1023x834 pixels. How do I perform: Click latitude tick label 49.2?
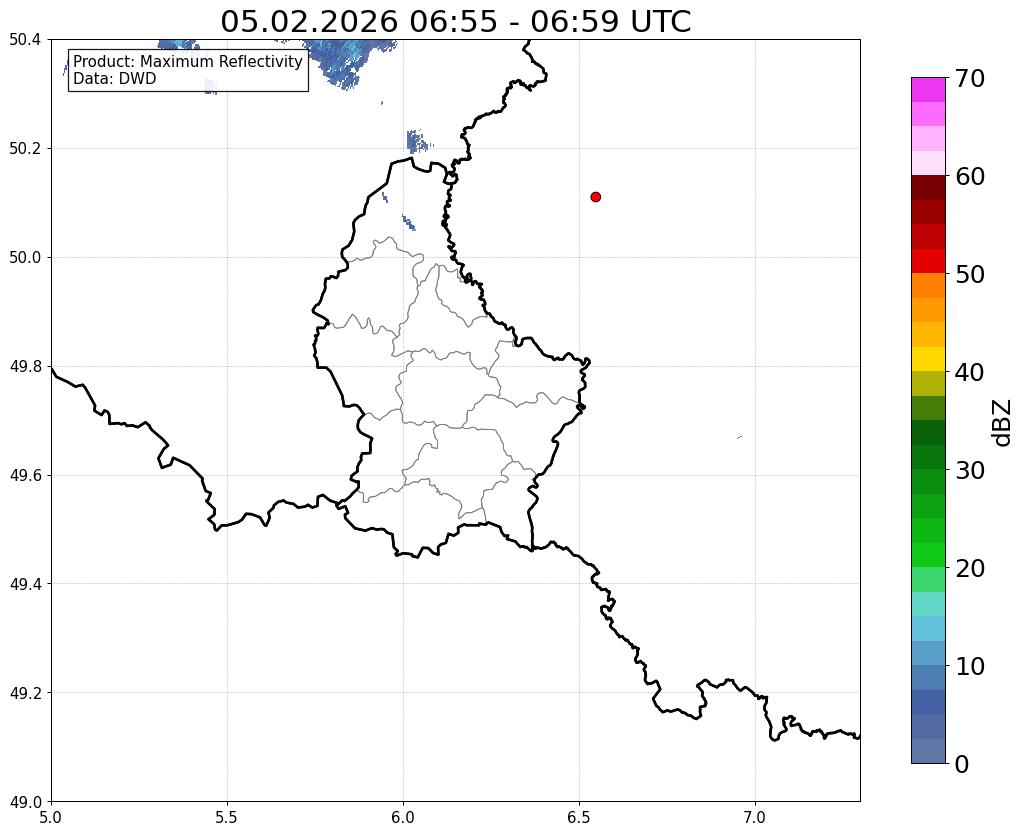(25, 693)
